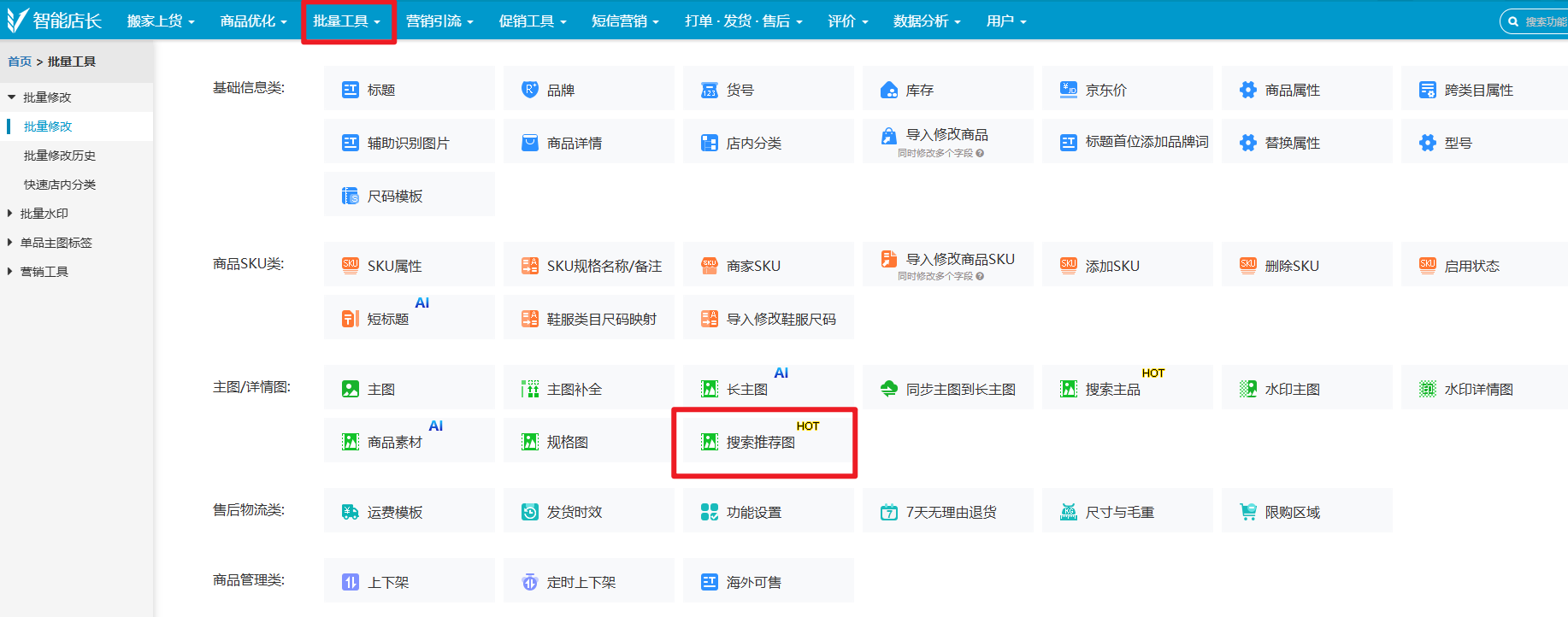Open 7天无理由退货 calendar icon
Image resolution: width=1568 pixels, height=617 pixels.
pyautogui.click(x=889, y=512)
